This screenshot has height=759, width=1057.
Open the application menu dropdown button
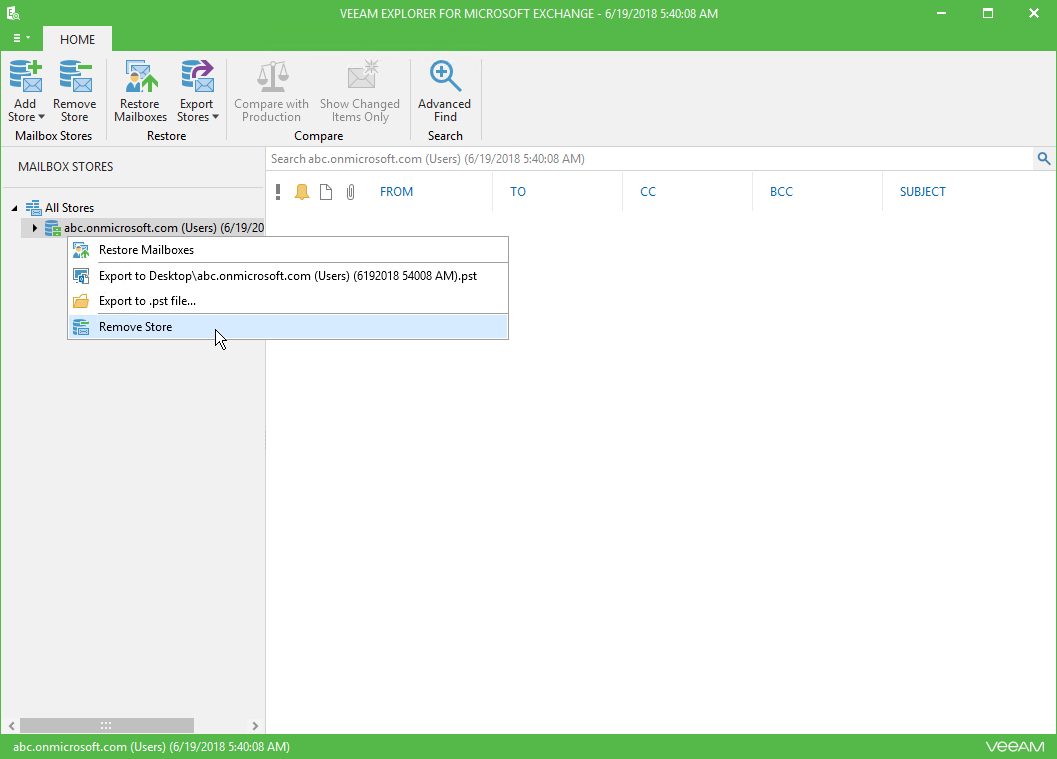[22, 38]
